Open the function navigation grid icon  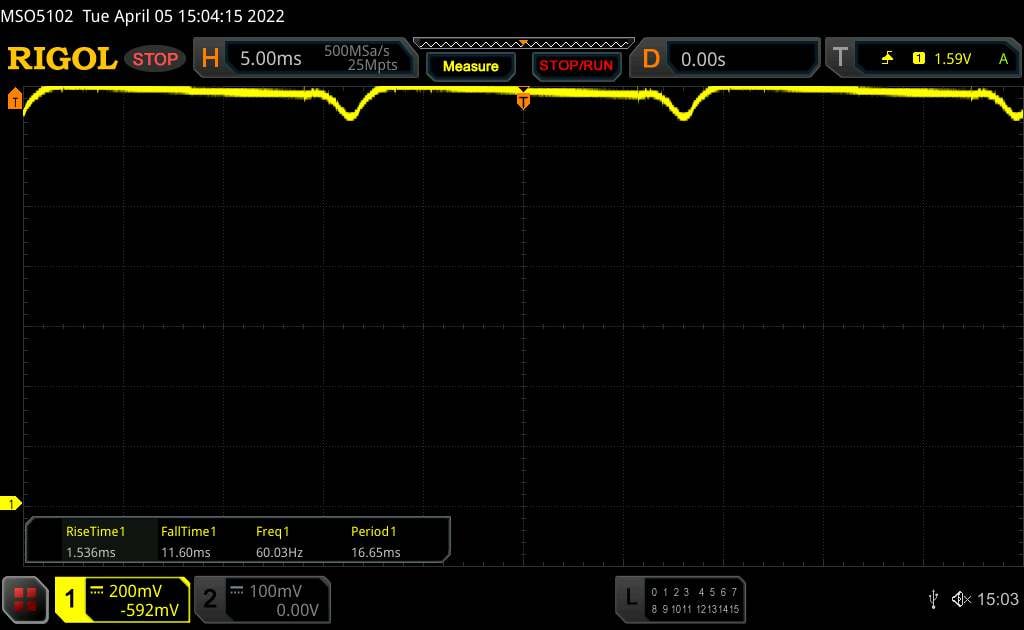tap(25, 599)
